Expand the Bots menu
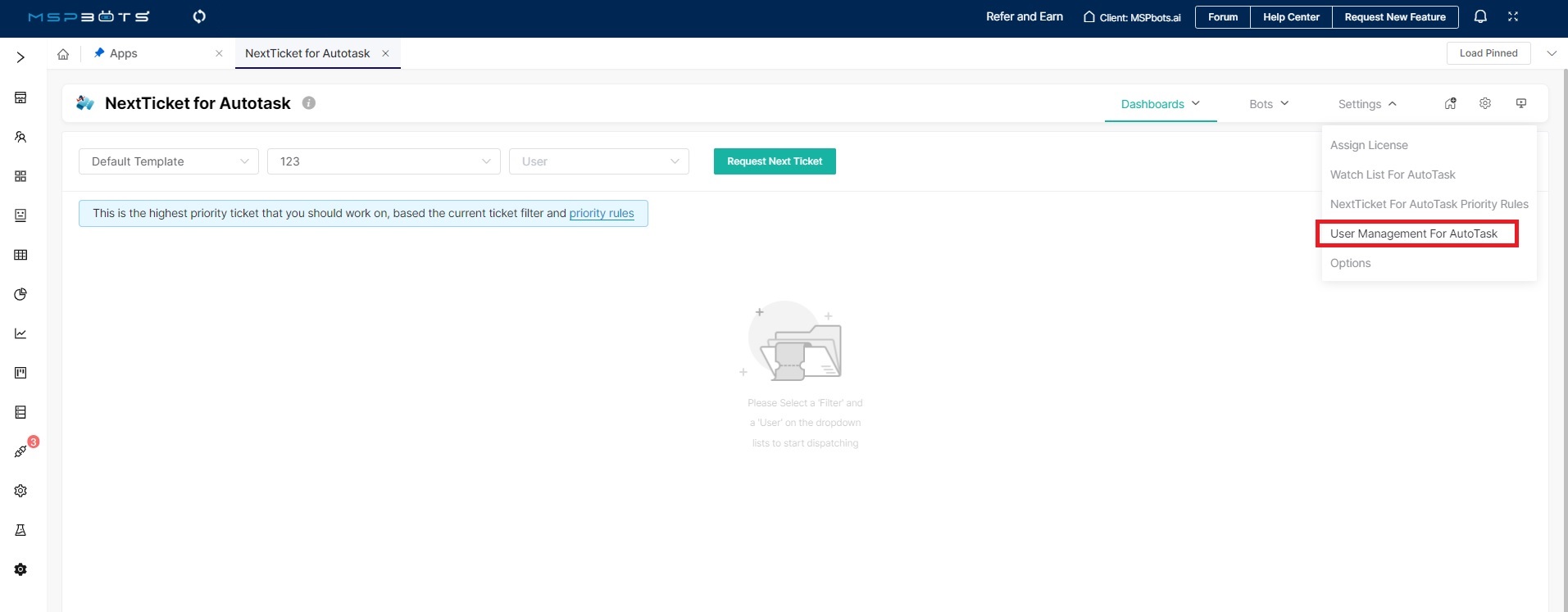 click(x=1269, y=104)
